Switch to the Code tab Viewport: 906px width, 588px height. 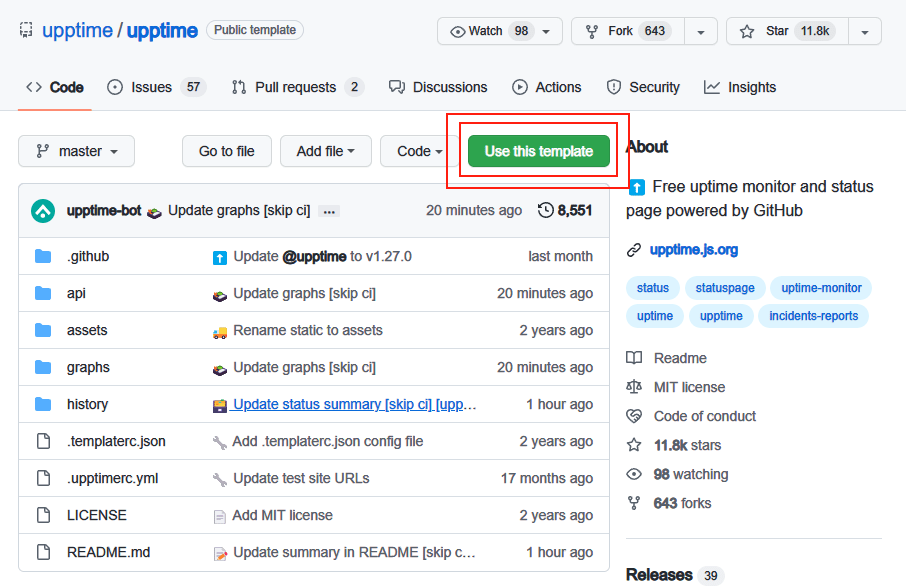tap(55, 87)
